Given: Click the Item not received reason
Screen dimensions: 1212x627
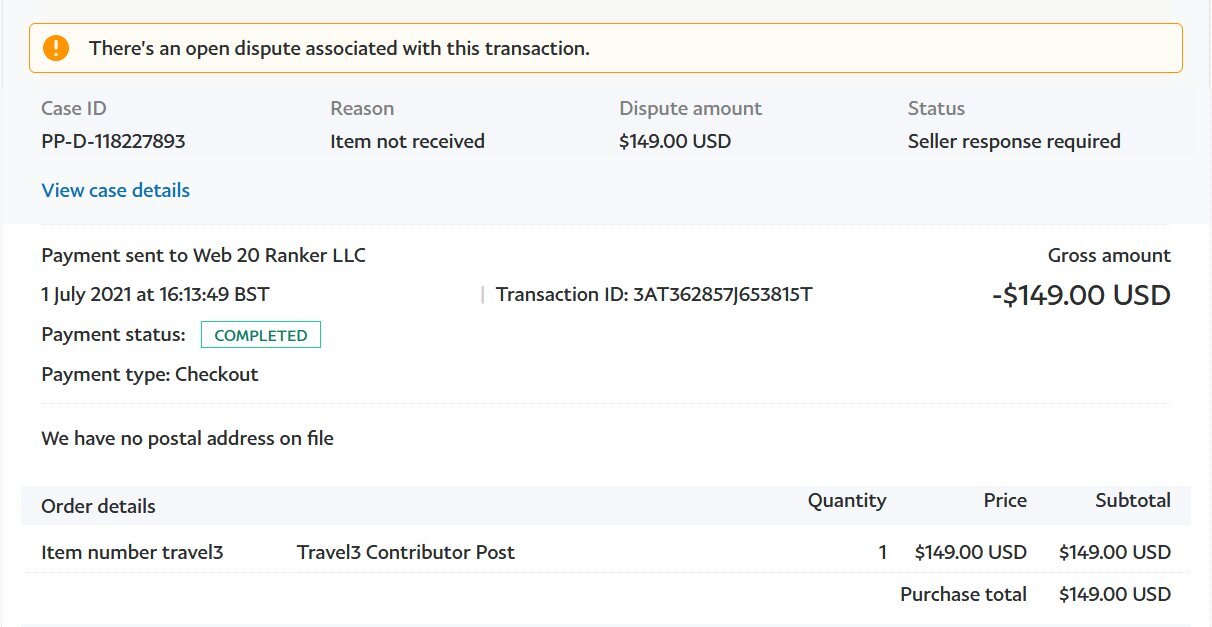Looking at the screenshot, I should coord(407,141).
